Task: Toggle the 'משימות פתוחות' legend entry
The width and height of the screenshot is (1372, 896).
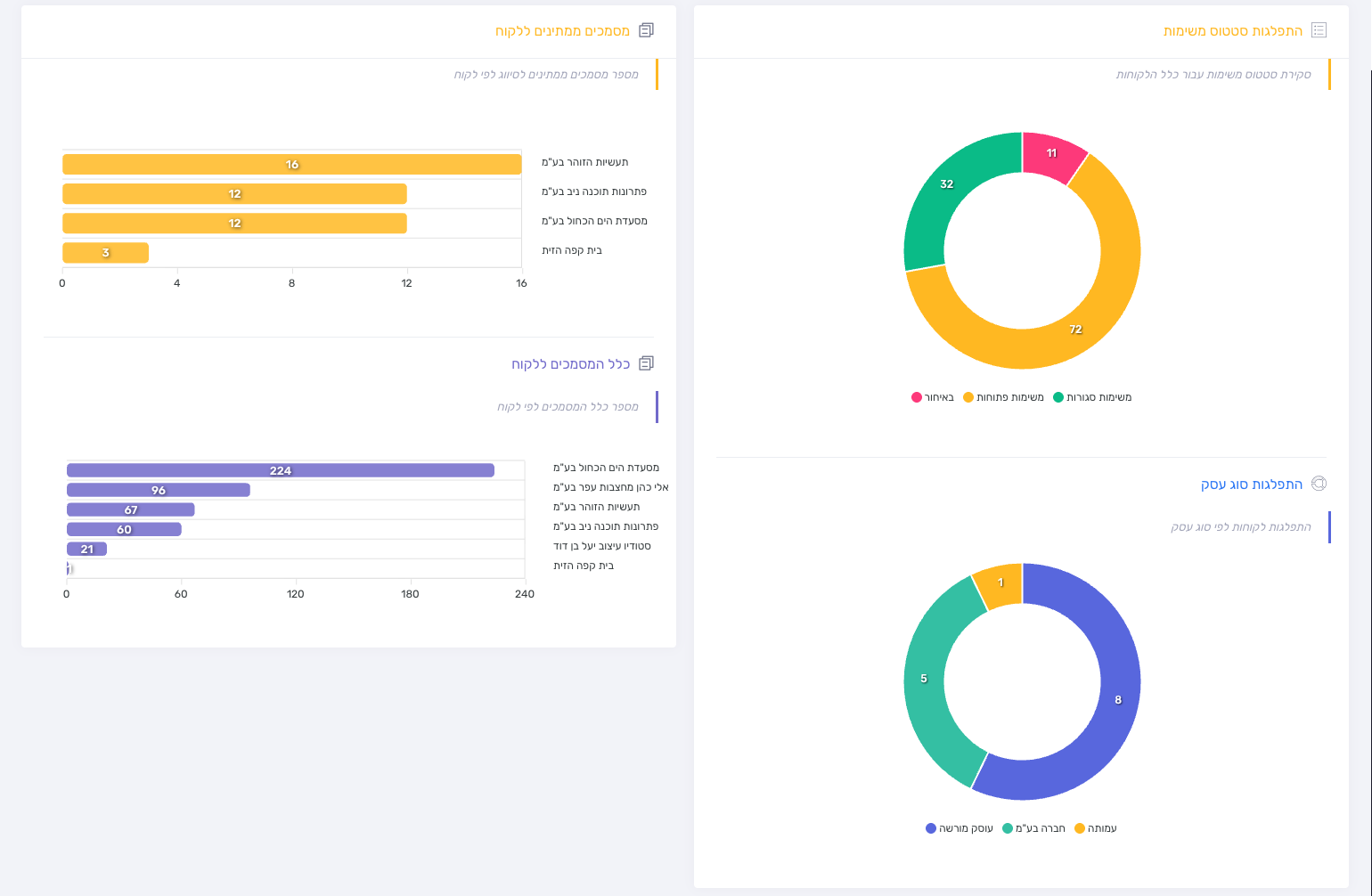Action: click(x=1003, y=397)
